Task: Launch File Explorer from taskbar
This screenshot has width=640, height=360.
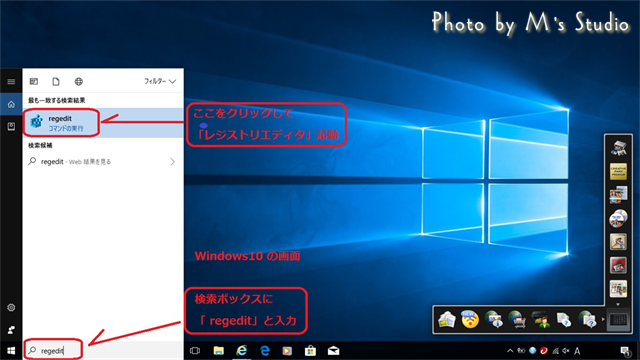Action: click(x=219, y=351)
